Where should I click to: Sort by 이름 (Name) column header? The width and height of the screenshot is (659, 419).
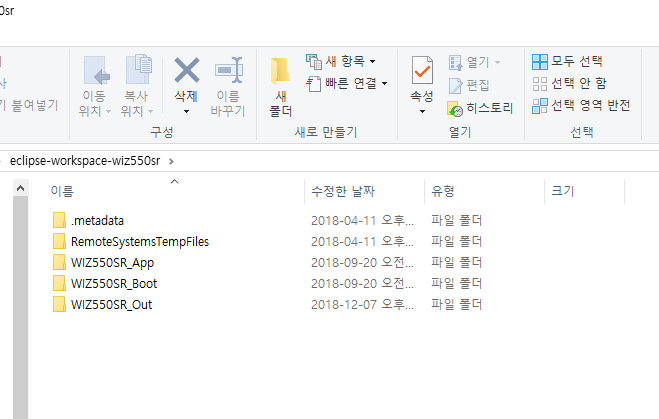[x=62, y=191]
